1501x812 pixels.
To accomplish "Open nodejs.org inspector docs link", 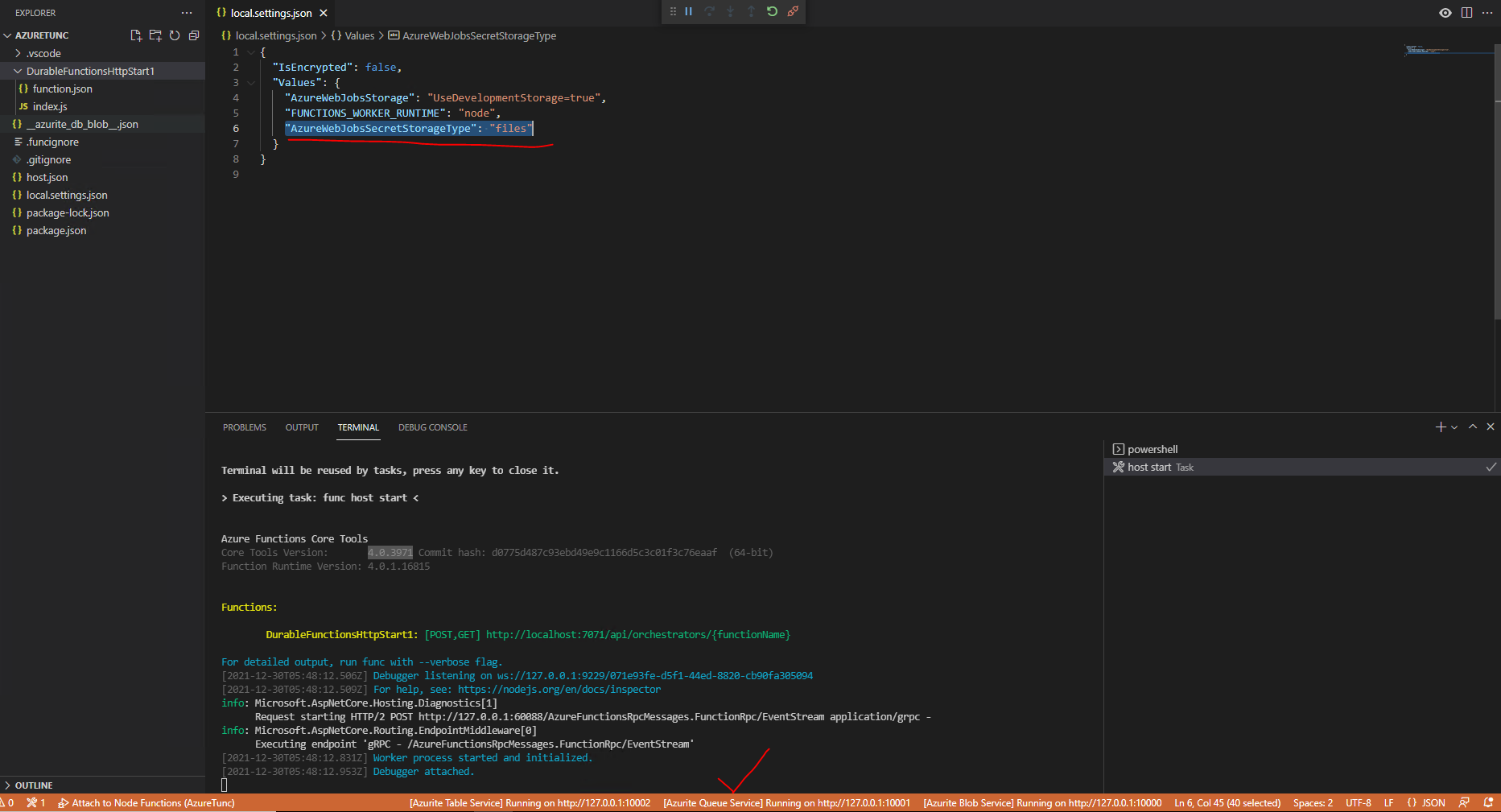I will 559,690.
